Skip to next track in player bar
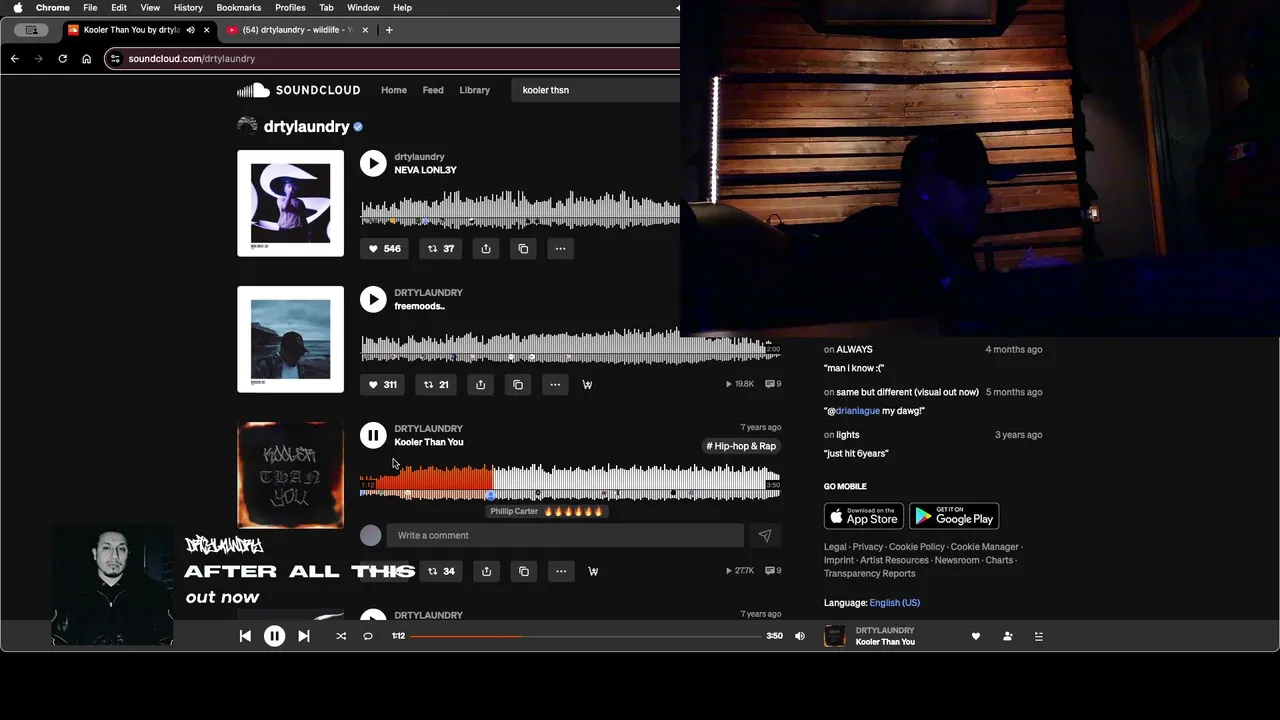The height and width of the screenshot is (720, 1280). [304, 636]
